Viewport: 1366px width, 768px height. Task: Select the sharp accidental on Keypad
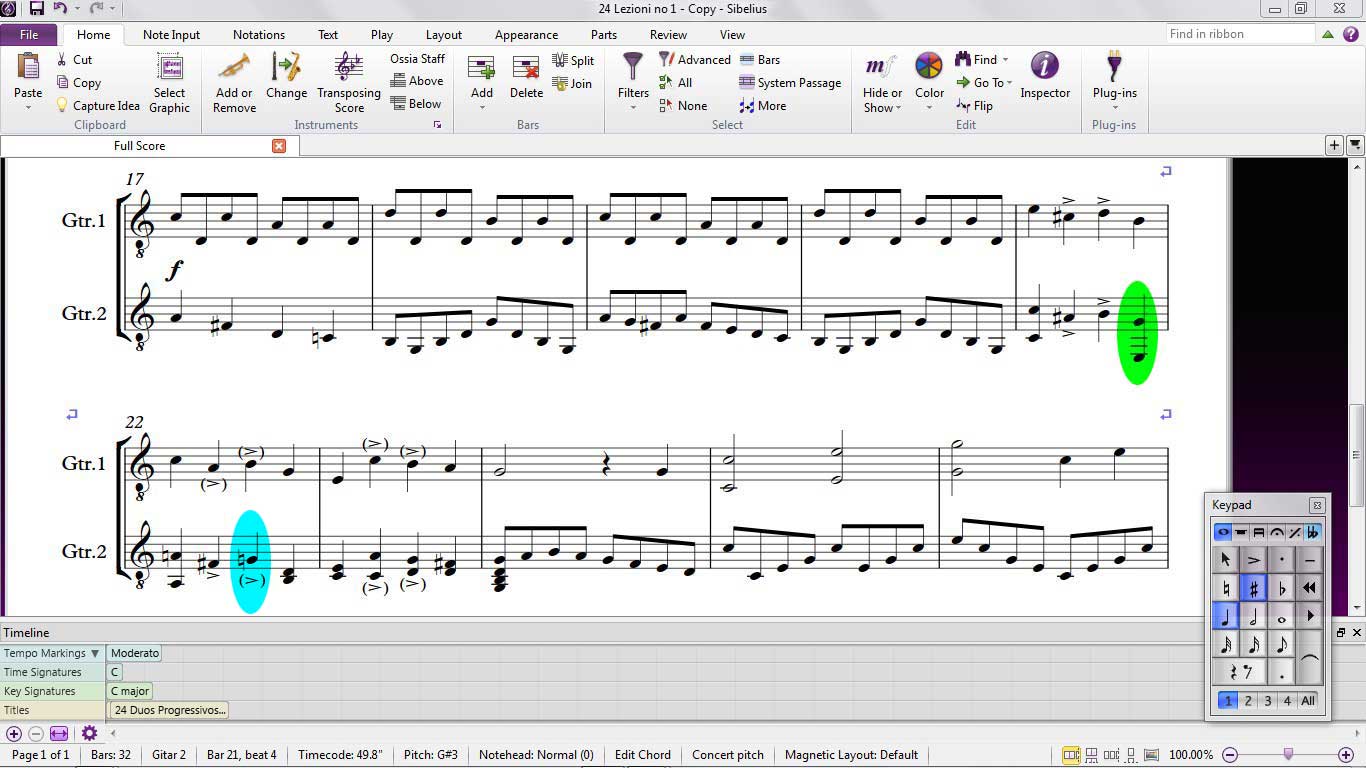click(1253, 588)
